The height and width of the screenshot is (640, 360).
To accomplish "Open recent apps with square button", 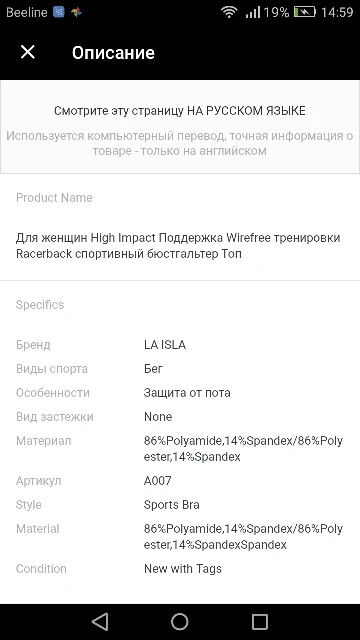I will (260, 622).
